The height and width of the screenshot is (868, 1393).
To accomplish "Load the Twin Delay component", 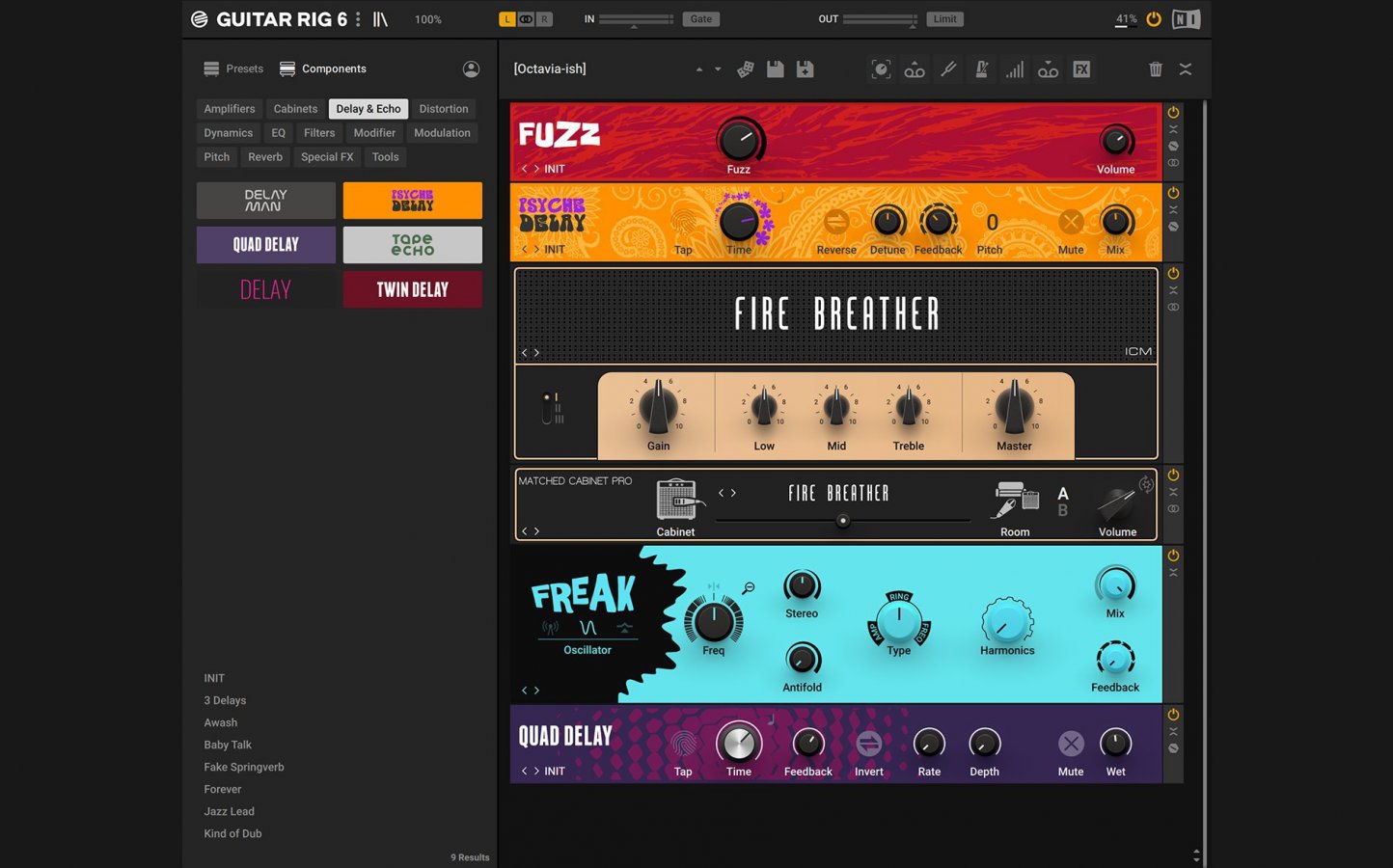I will (x=412, y=289).
